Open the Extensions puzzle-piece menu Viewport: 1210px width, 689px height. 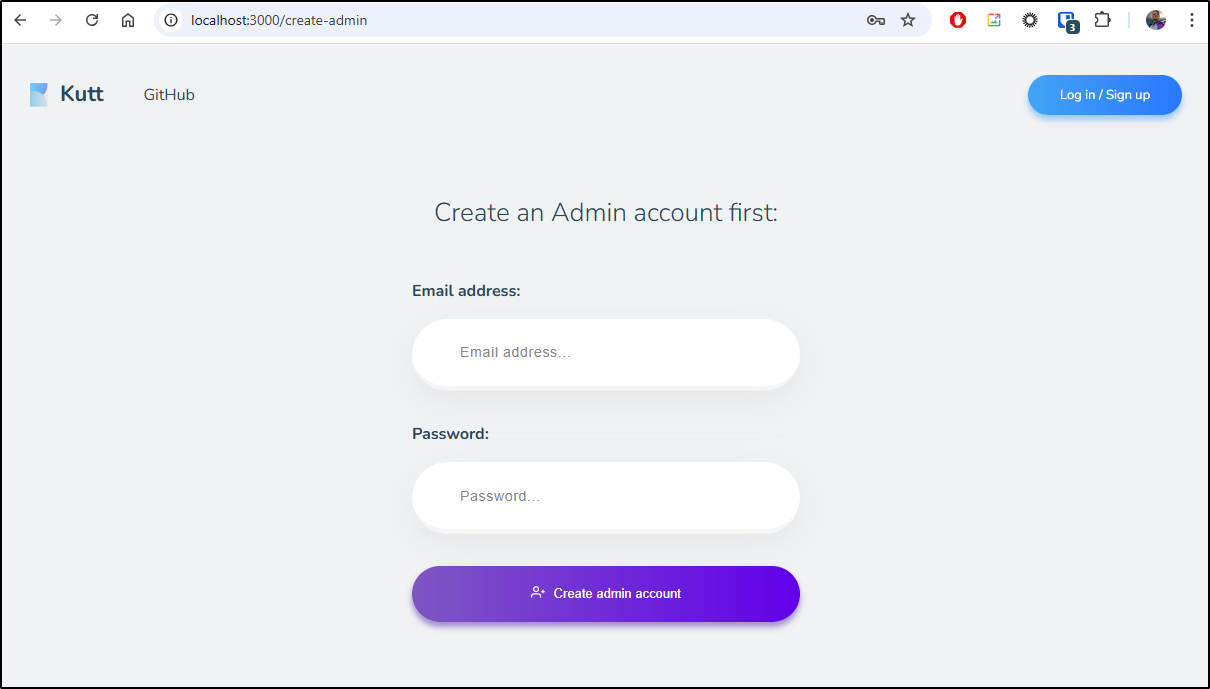(x=1102, y=20)
